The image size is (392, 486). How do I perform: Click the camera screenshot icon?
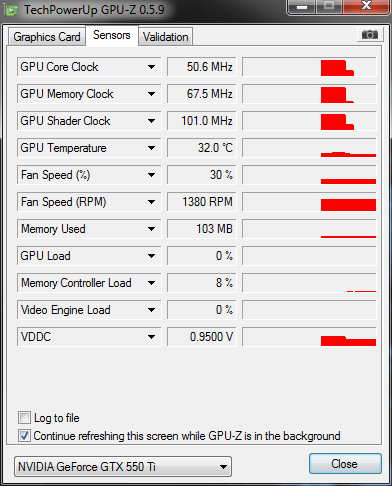click(369, 34)
